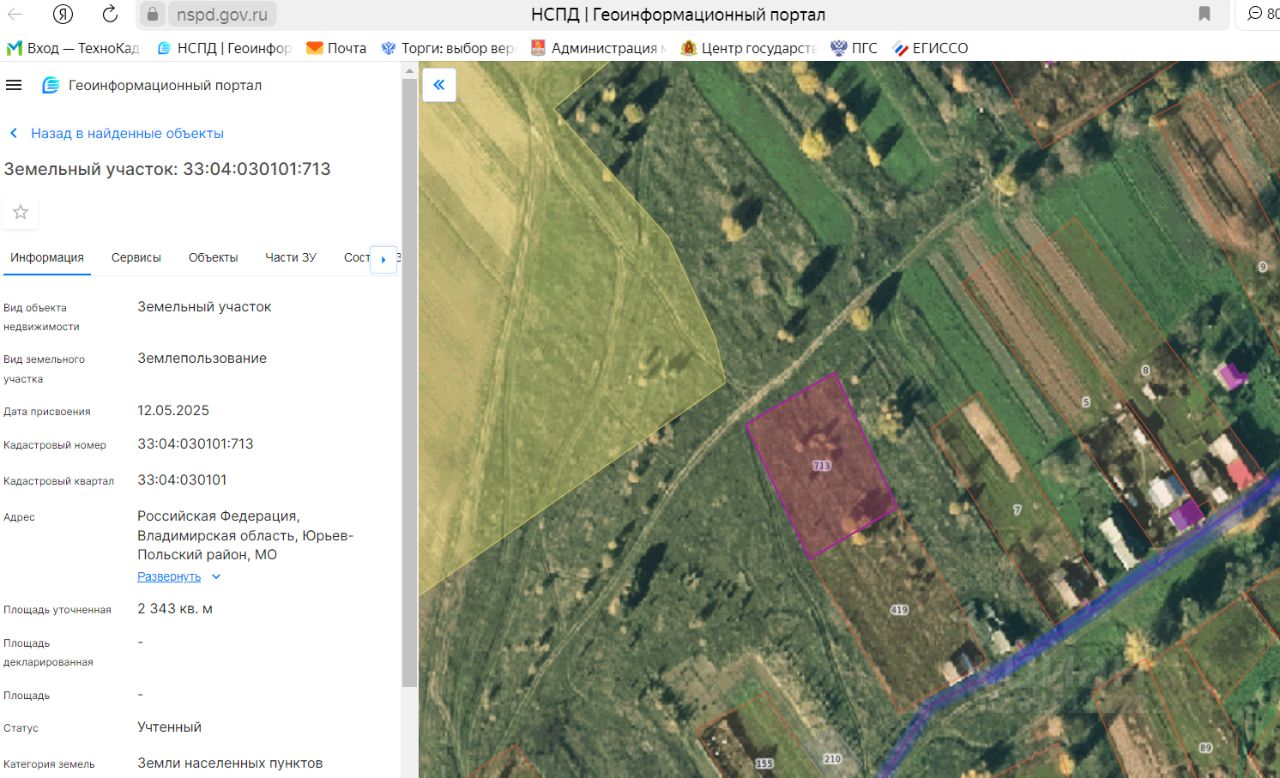Click the Земли населенных пунктов value
This screenshot has width=1280, height=778.
click(x=230, y=763)
